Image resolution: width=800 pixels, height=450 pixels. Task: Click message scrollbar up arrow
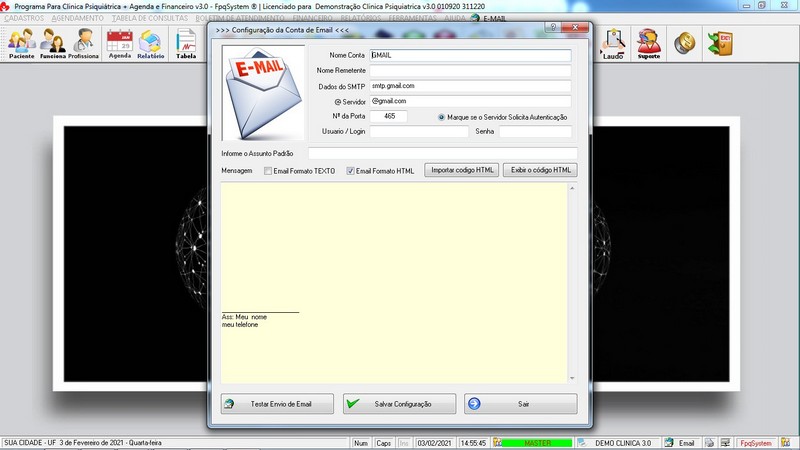[x=572, y=188]
